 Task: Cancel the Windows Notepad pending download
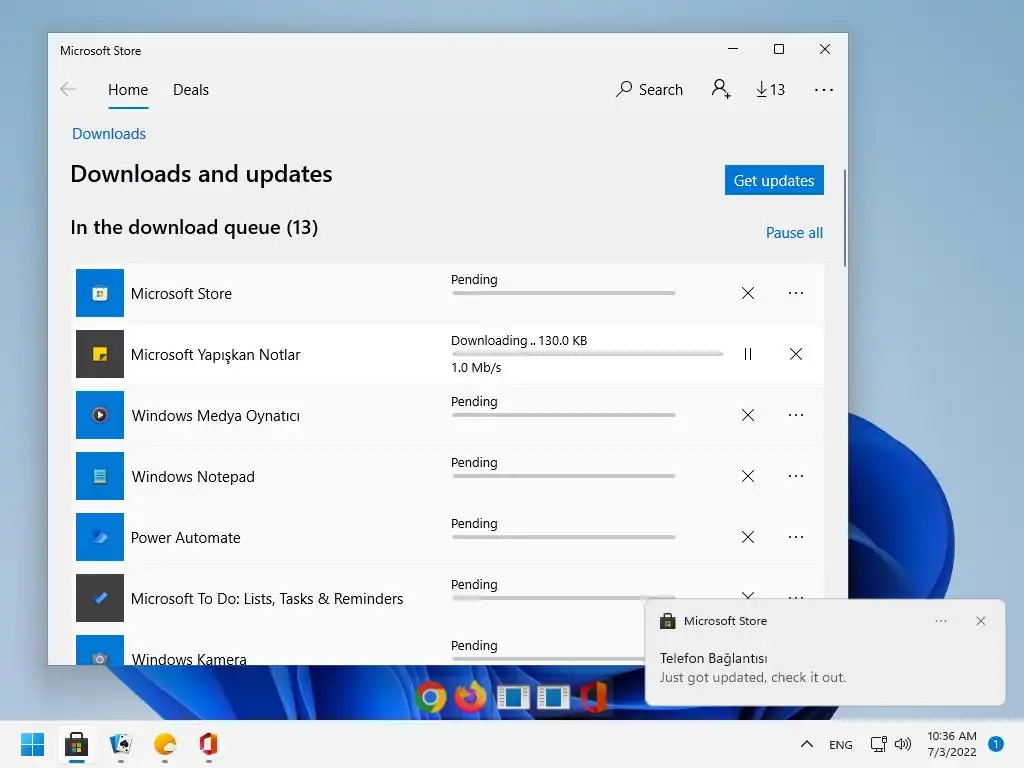[x=748, y=476]
